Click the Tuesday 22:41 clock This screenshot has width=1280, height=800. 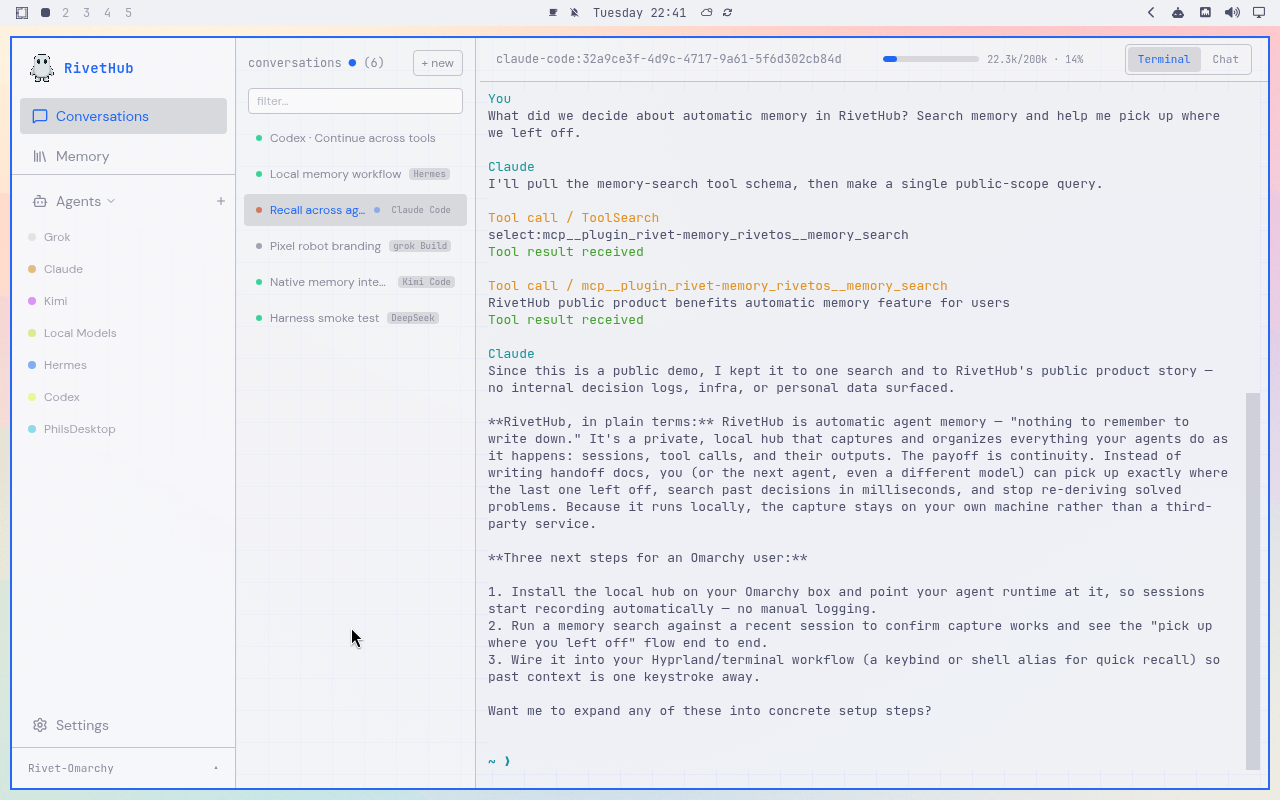(x=639, y=13)
